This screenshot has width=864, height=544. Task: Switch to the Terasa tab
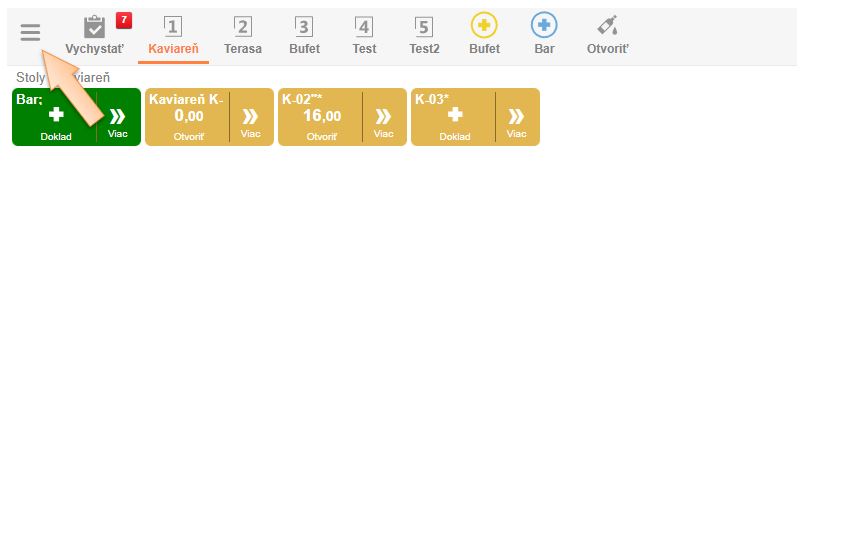click(x=243, y=35)
